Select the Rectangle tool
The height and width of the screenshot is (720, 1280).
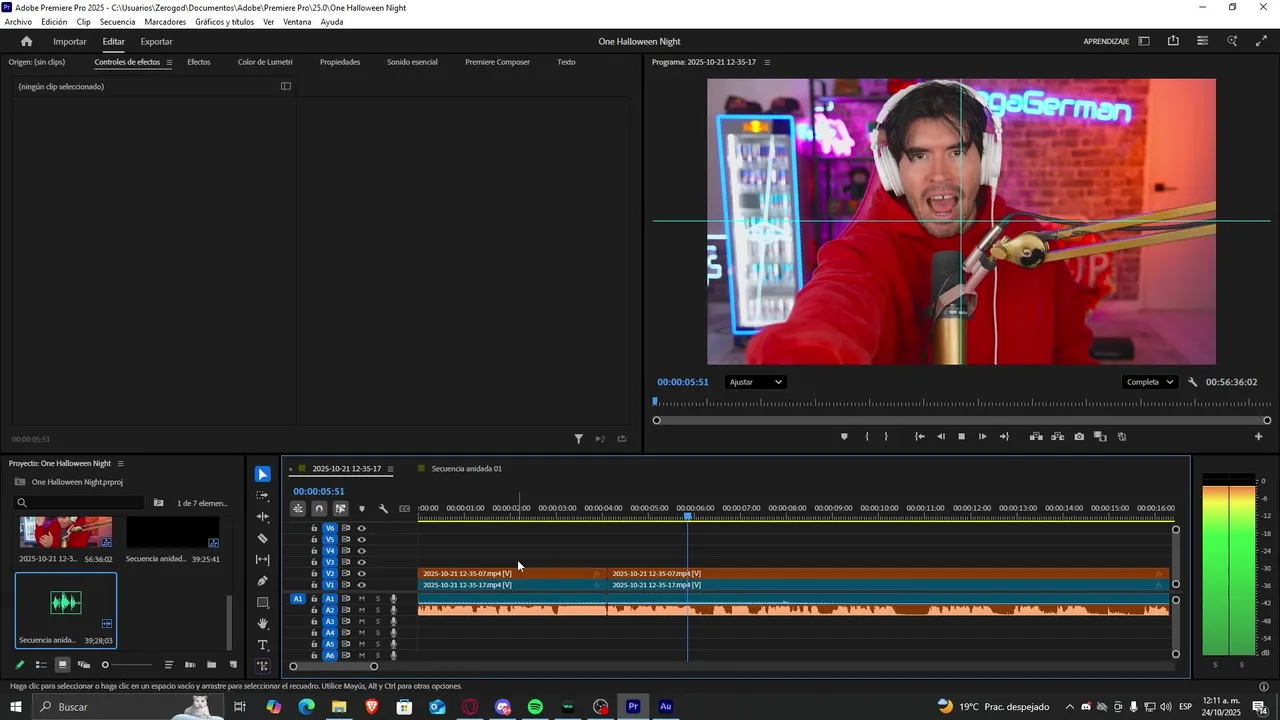[263, 602]
